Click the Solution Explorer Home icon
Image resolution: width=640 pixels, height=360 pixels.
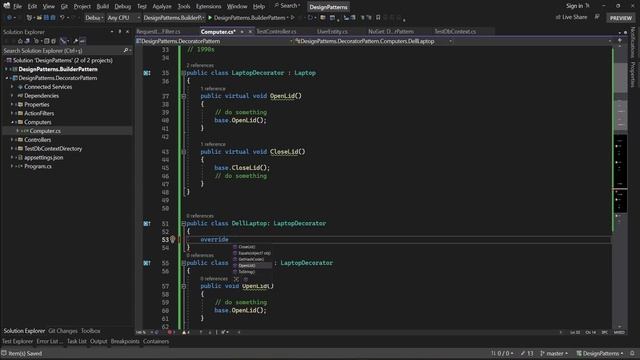pyautogui.click(x=20, y=41)
